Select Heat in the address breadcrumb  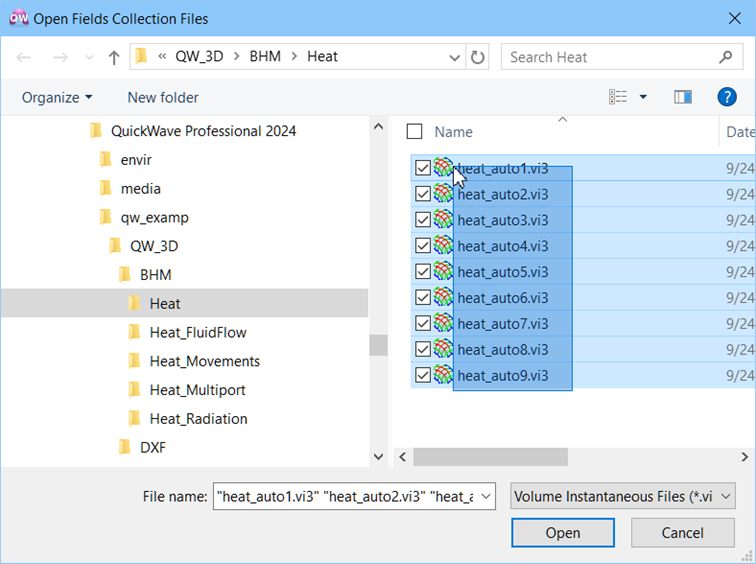coord(322,56)
